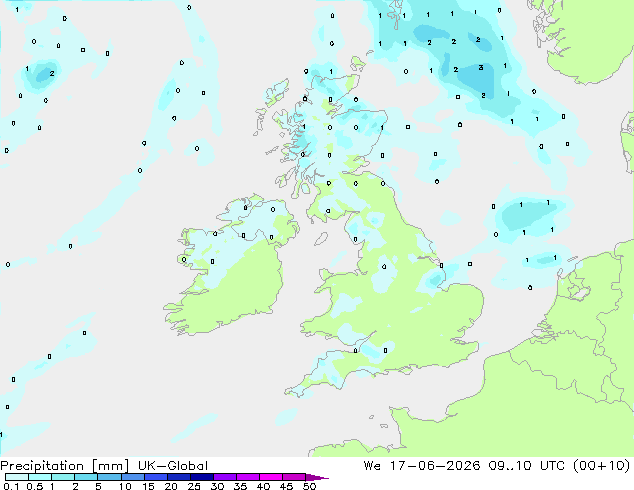Viewport: 634px width, 490px height.
Task: Click the "We" weekday label
Action: tap(372, 466)
